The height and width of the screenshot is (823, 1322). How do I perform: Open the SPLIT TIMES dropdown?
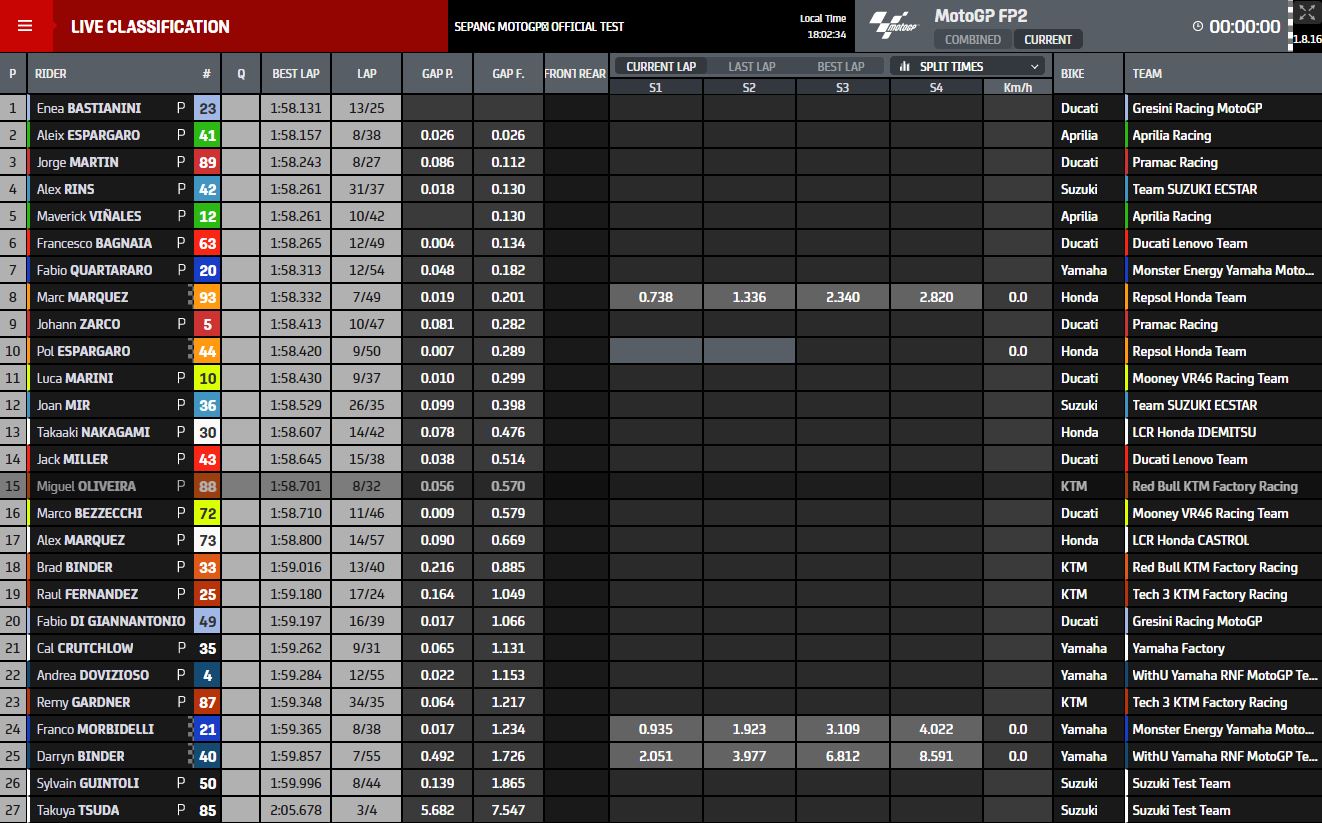967,66
